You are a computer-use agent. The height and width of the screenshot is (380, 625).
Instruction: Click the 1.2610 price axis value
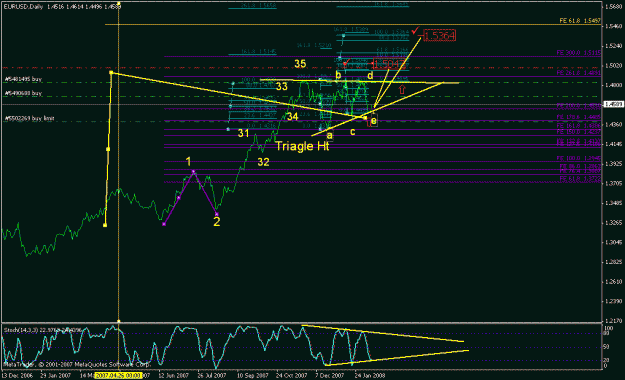(613, 282)
